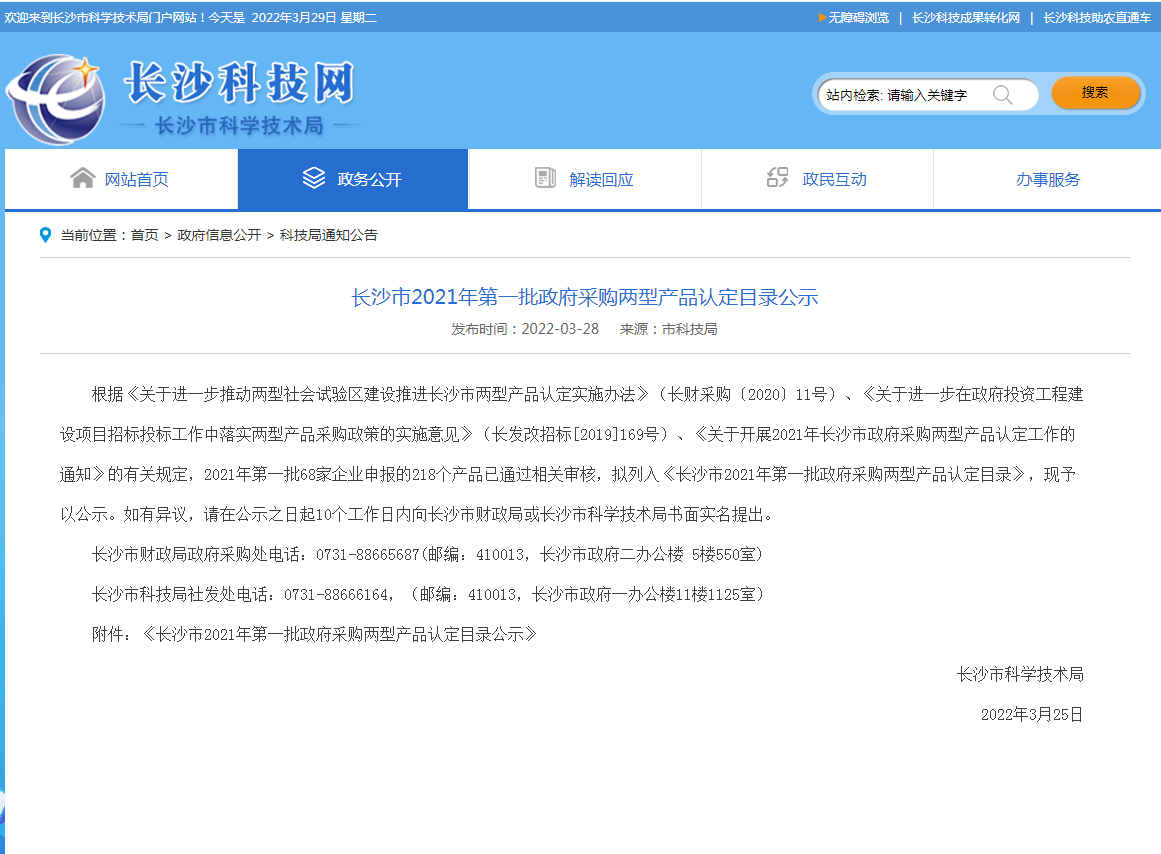Viewport: 1161px width, 854px height.
Task: Click the house icon beside 网站首页
Action: point(82,178)
